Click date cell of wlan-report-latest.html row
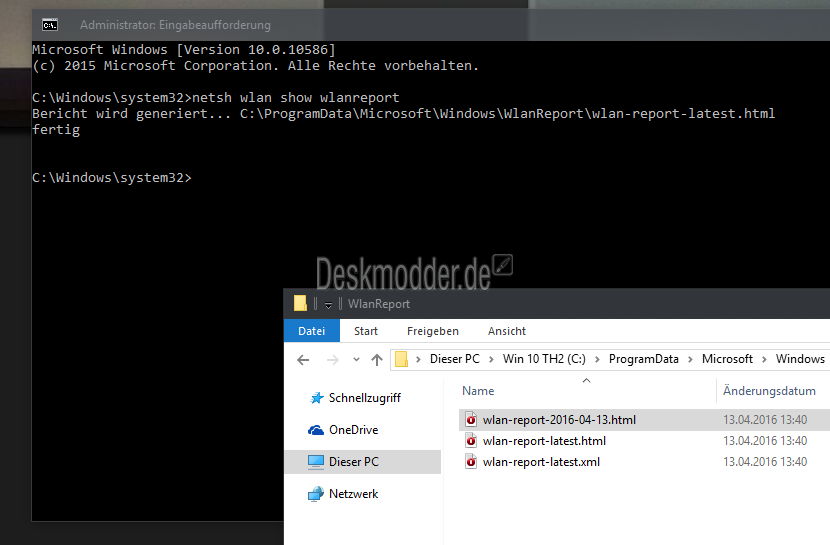Screen dimensions: 830x545 765,441
